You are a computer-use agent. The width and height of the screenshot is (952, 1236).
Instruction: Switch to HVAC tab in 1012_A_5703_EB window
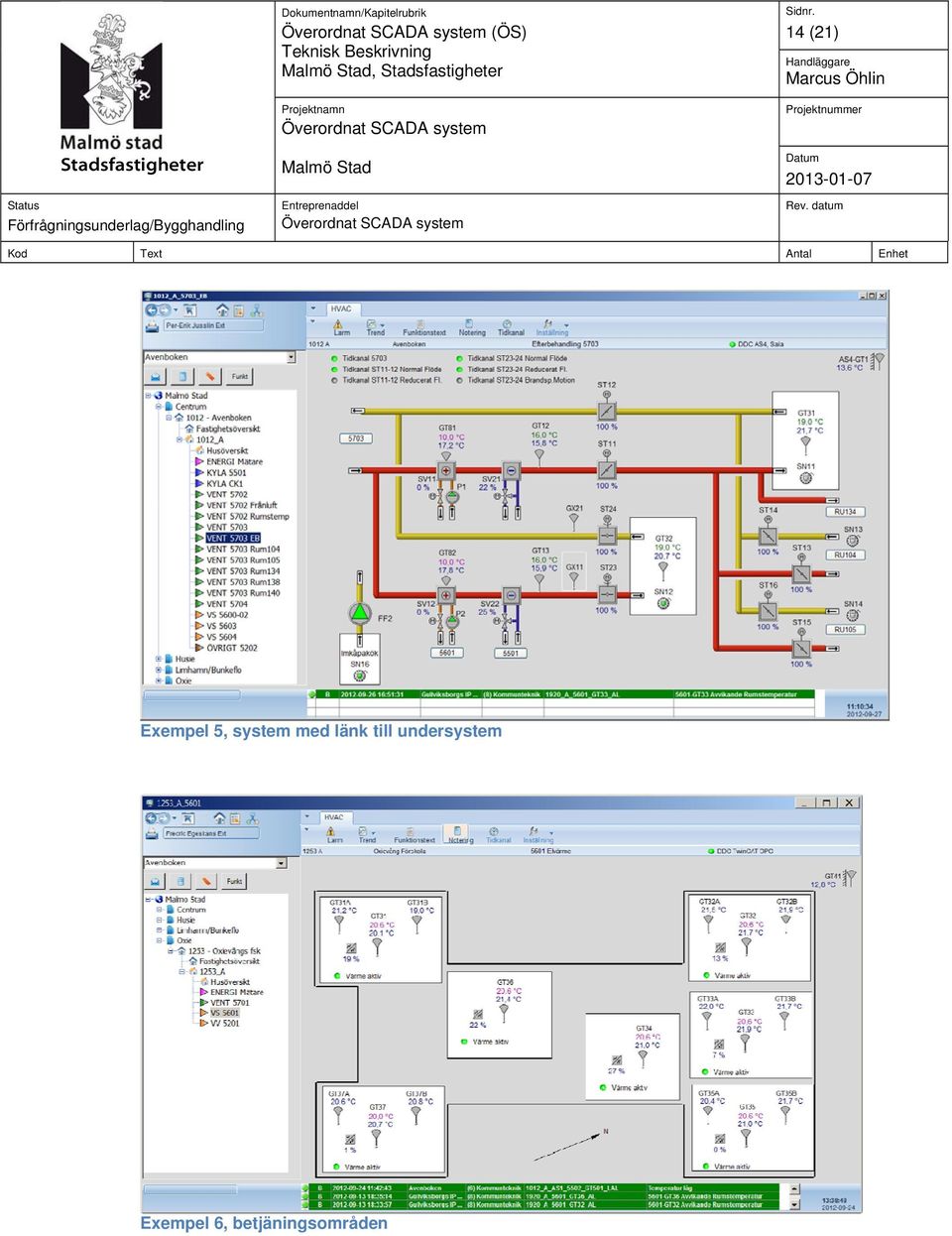[341, 309]
